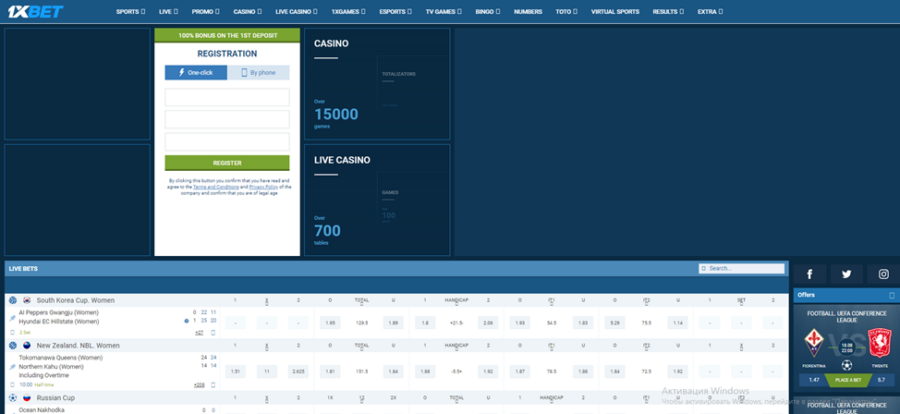
Task: Click first registration input field
Action: click(x=227, y=97)
